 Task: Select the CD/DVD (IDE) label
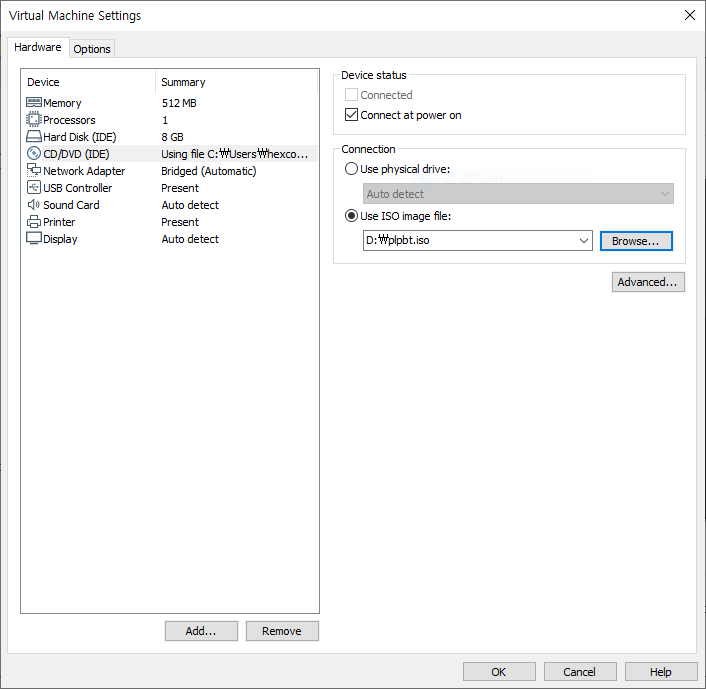click(76, 154)
